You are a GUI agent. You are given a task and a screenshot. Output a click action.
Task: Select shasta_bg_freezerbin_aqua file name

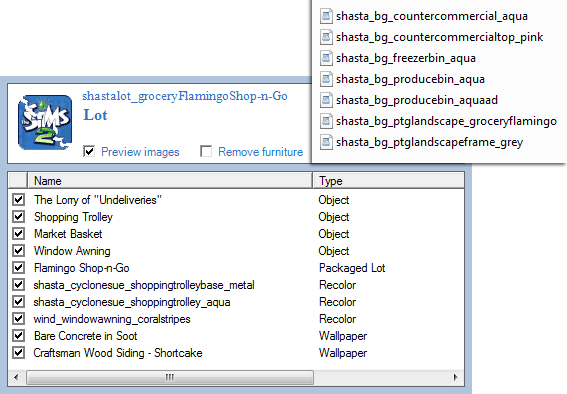coord(406,58)
